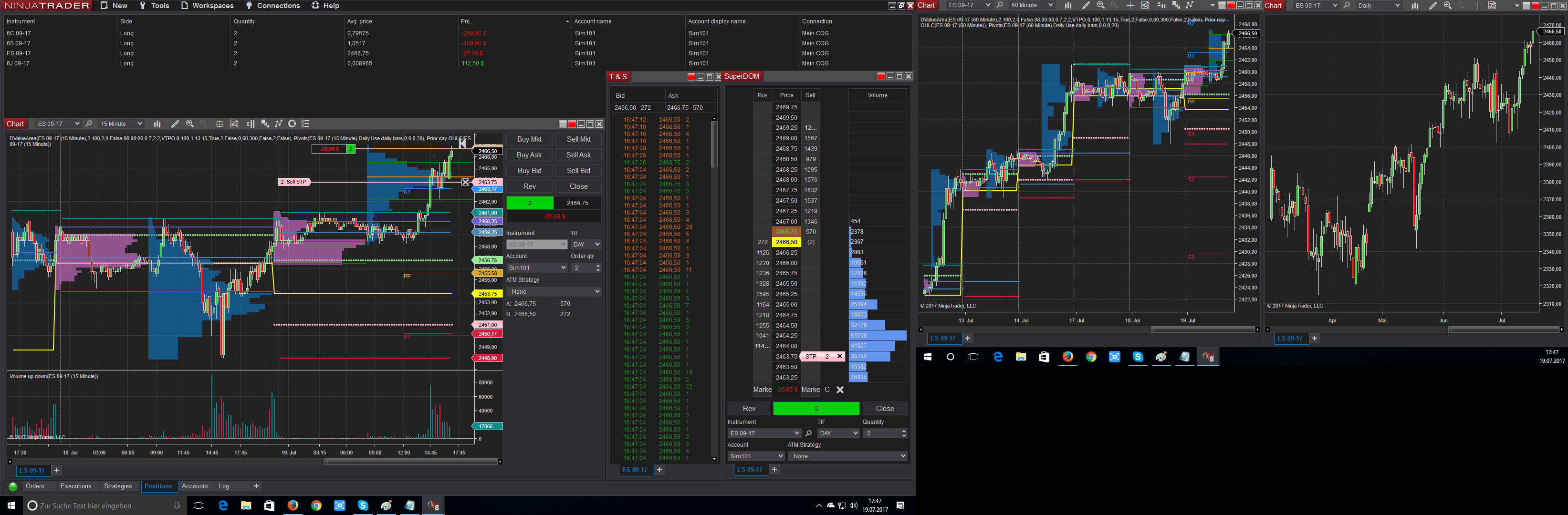Open the 15 Minute interval dropdown
Viewport: 1568px width, 515px height.
tap(121, 124)
